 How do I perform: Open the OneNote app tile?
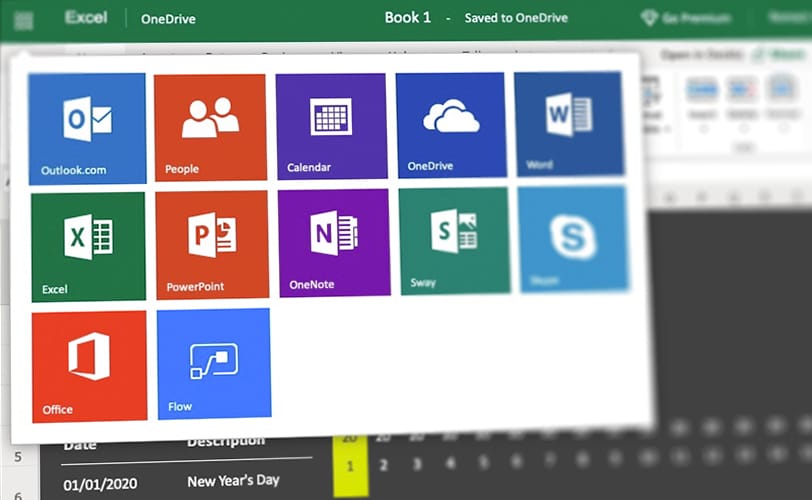pos(333,243)
